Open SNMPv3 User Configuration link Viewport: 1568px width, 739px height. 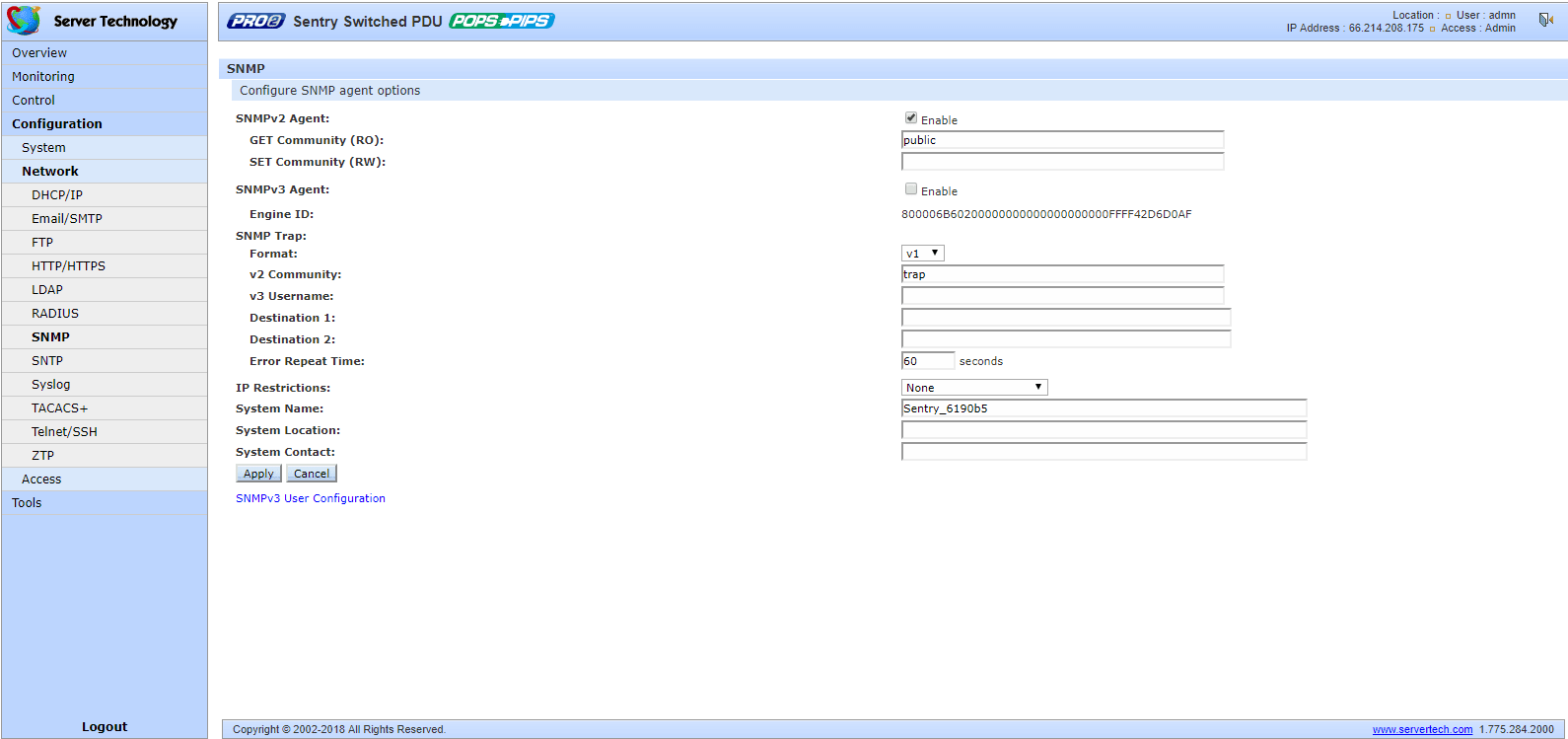point(311,498)
